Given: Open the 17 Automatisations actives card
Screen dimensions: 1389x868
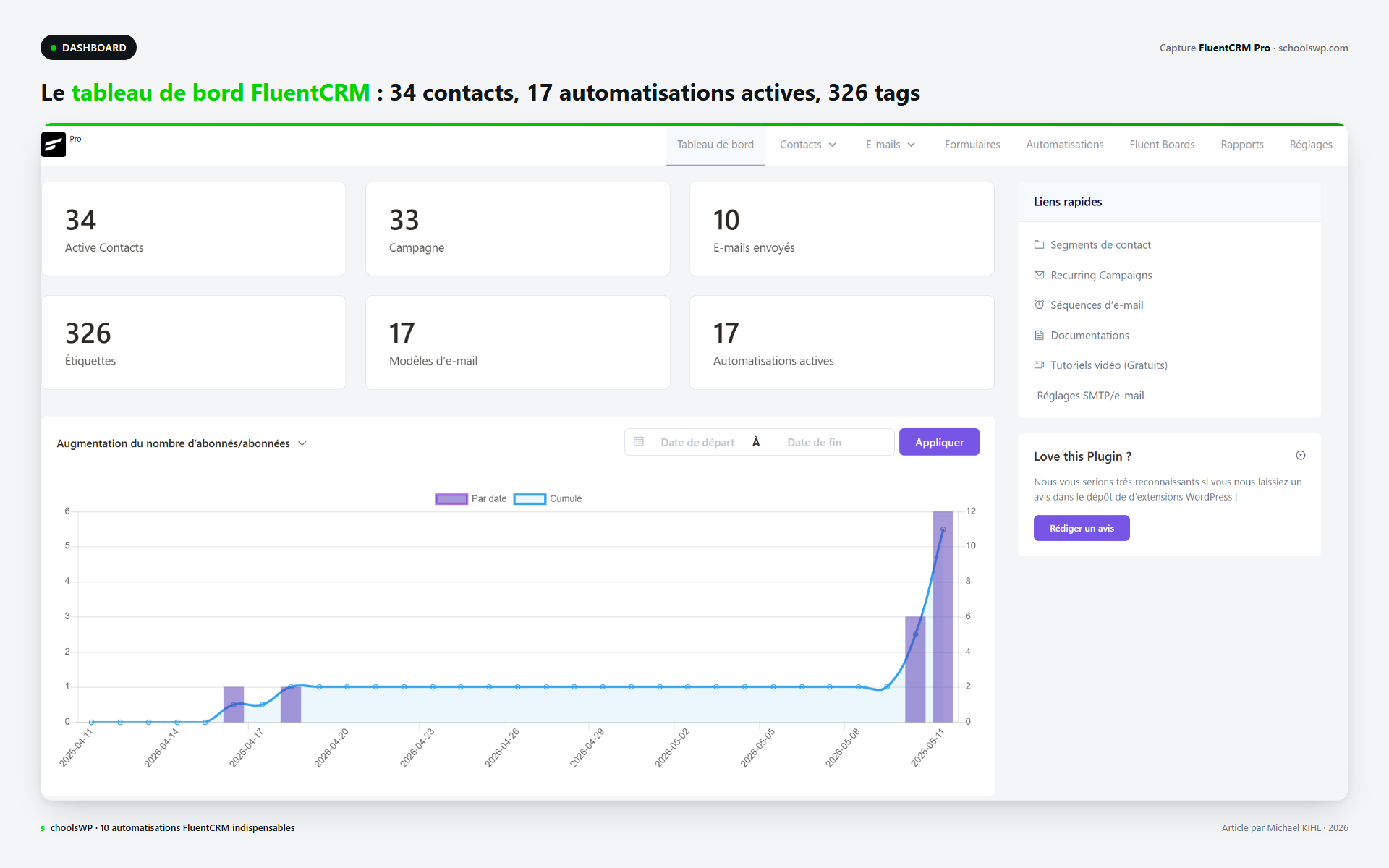Looking at the screenshot, I should coord(842,342).
